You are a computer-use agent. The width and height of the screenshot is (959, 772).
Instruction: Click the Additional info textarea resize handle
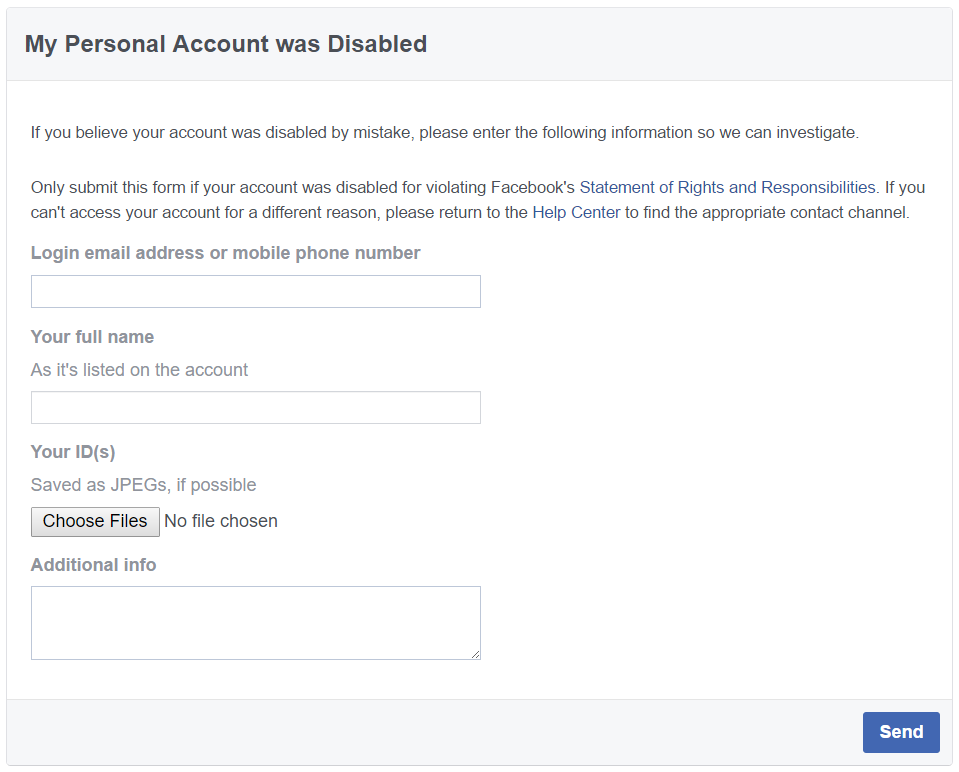[475, 655]
